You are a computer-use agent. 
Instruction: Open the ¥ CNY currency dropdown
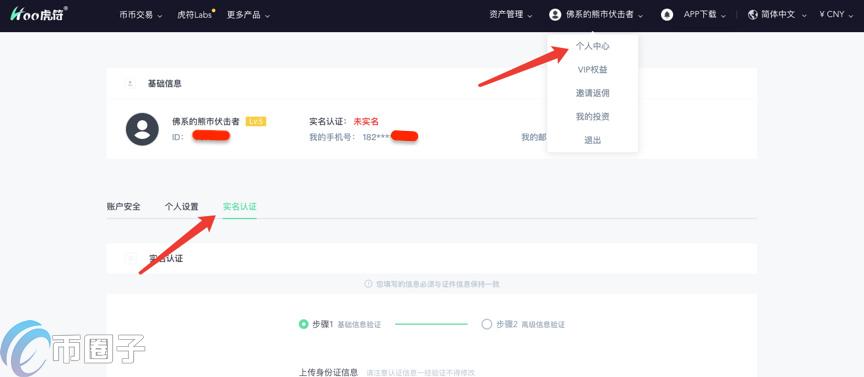coord(836,15)
